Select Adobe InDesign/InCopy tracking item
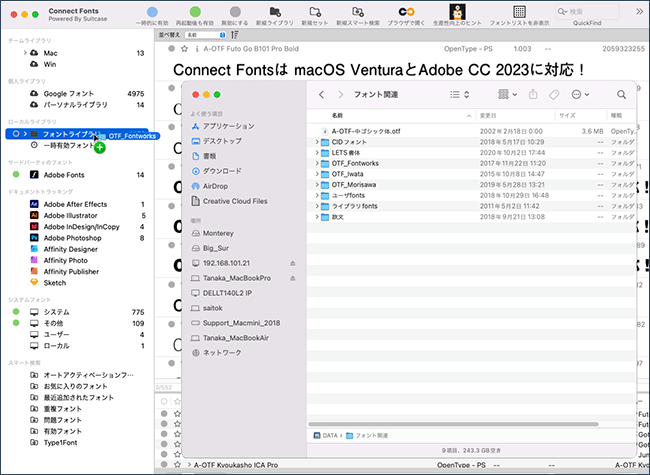 pos(82,227)
